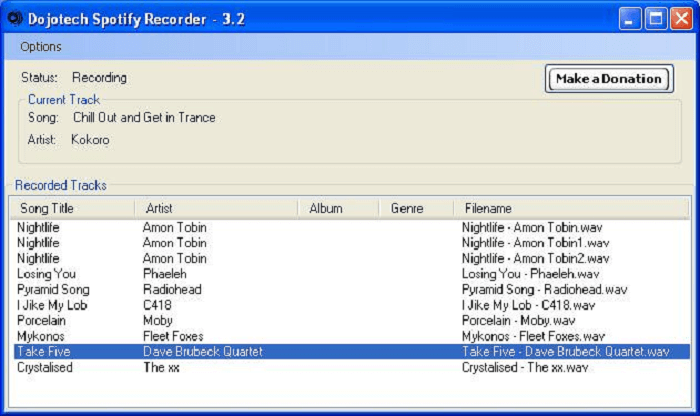Select the highlighted Take Five row
The image size is (700, 416).
click(x=351, y=352)
